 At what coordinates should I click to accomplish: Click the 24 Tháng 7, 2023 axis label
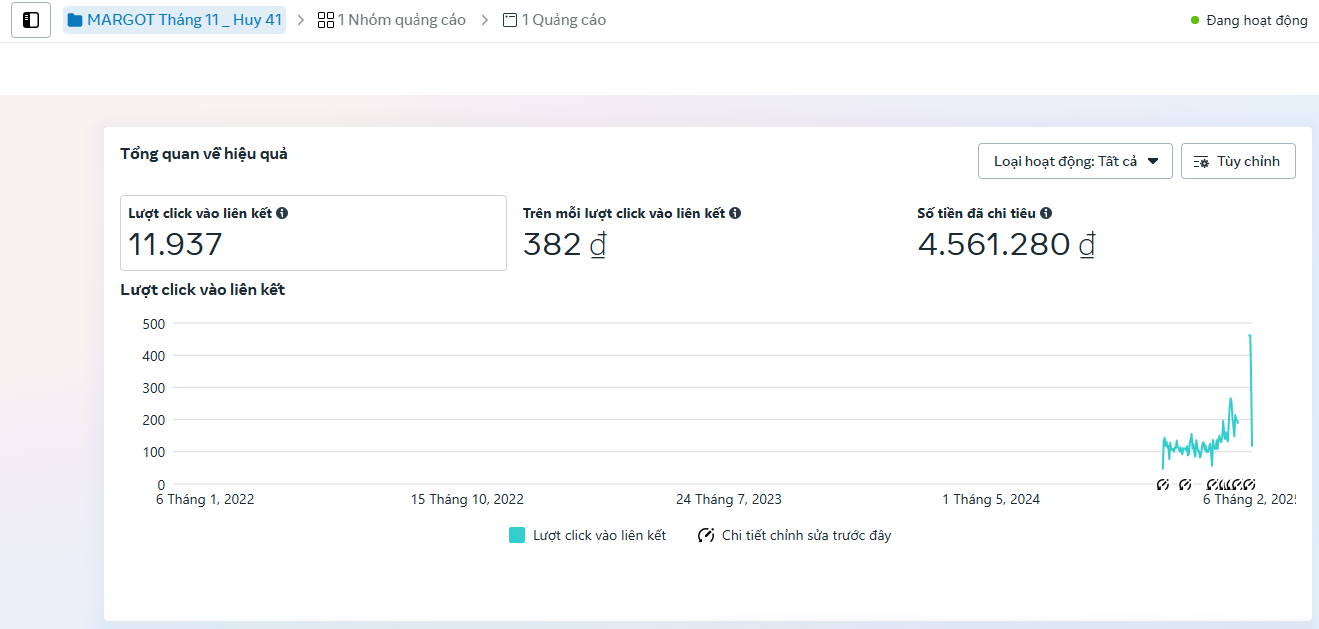click(x=729, y=499)
